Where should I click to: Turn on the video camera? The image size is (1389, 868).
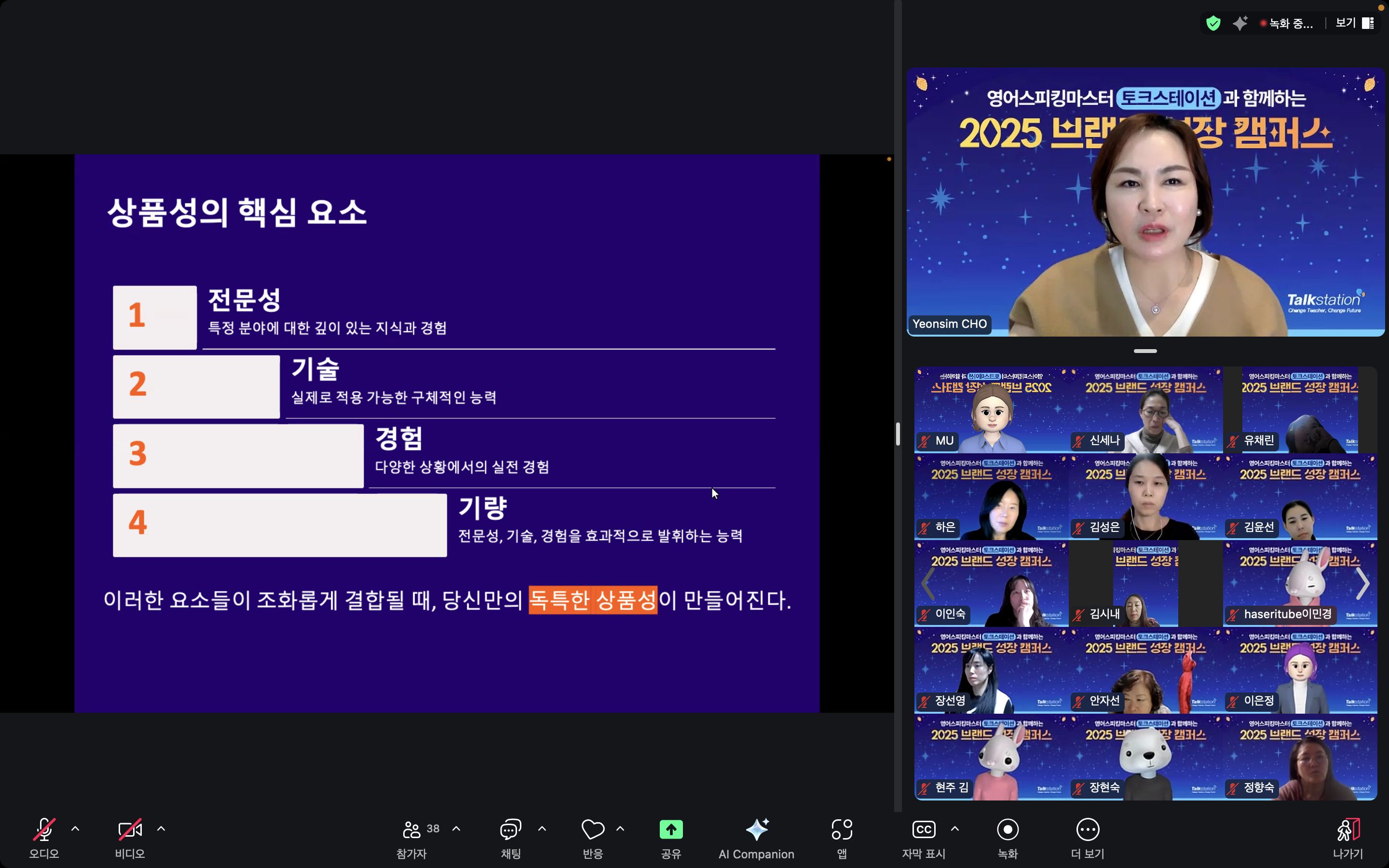coord(130,830)
